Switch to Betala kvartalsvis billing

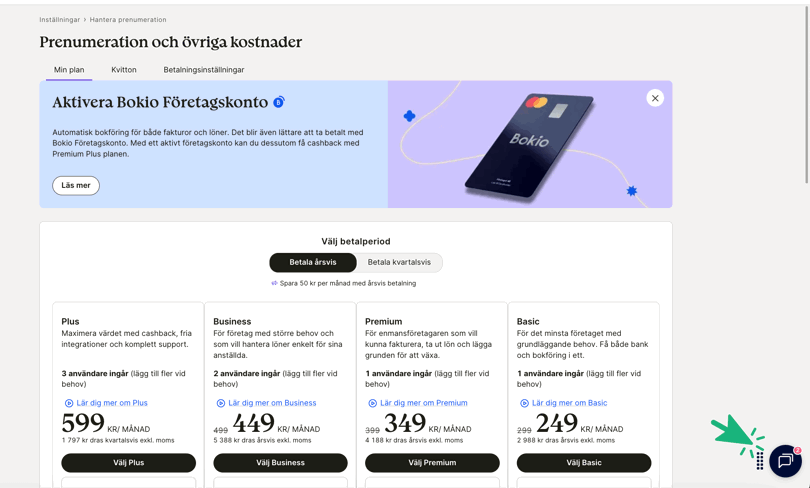pos(399,262)
